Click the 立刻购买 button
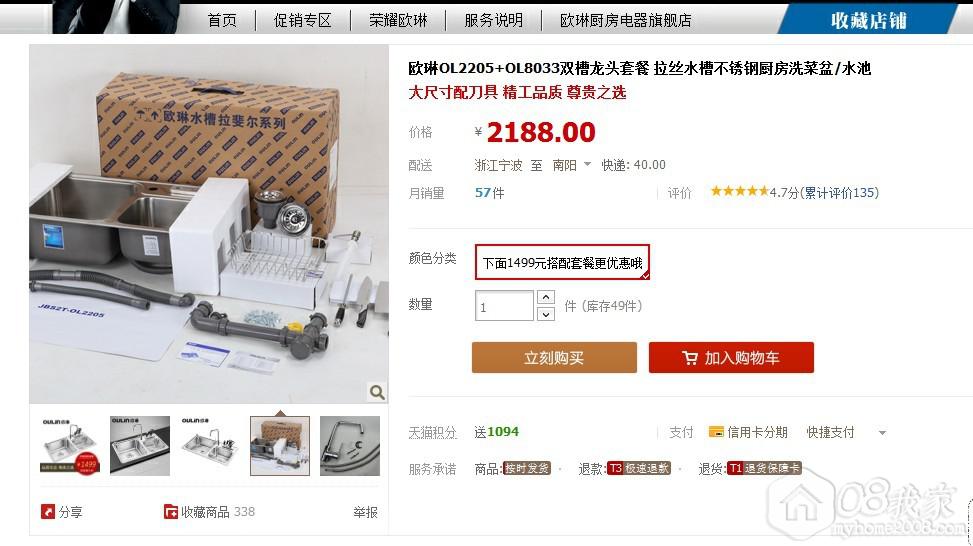973x546 pixels. click(x=554, y=357)
